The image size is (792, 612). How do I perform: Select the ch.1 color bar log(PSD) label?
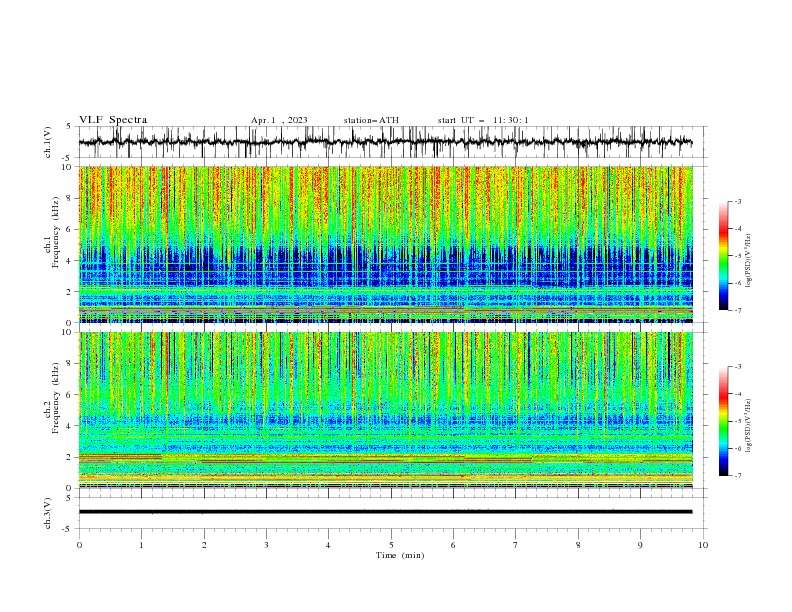point(748,261)
